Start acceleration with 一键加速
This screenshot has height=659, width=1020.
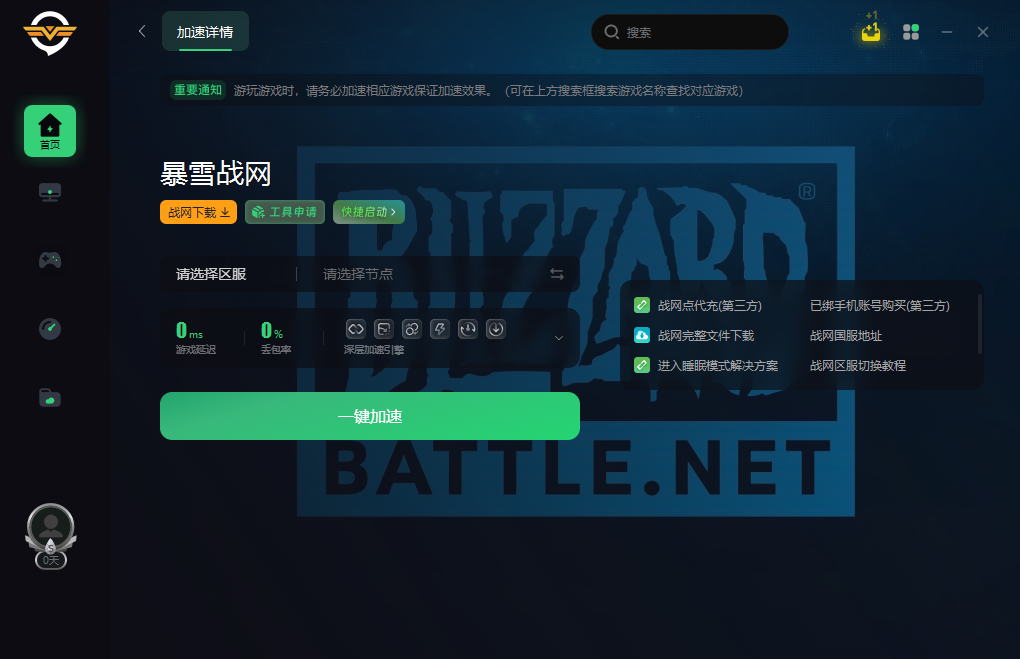(369, 416)
